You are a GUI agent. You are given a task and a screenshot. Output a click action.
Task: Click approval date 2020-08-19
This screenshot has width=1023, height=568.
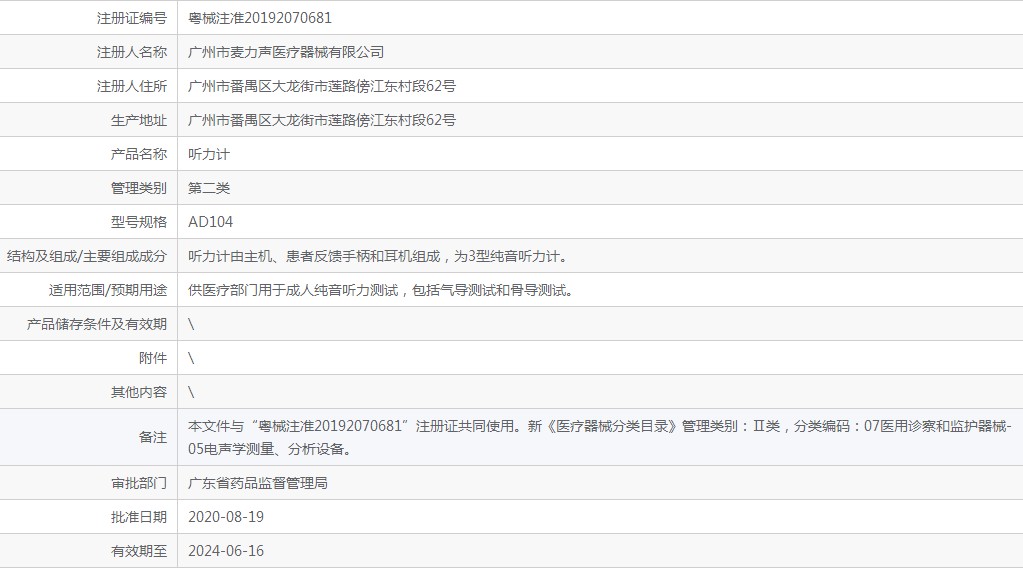coord(226,517)
